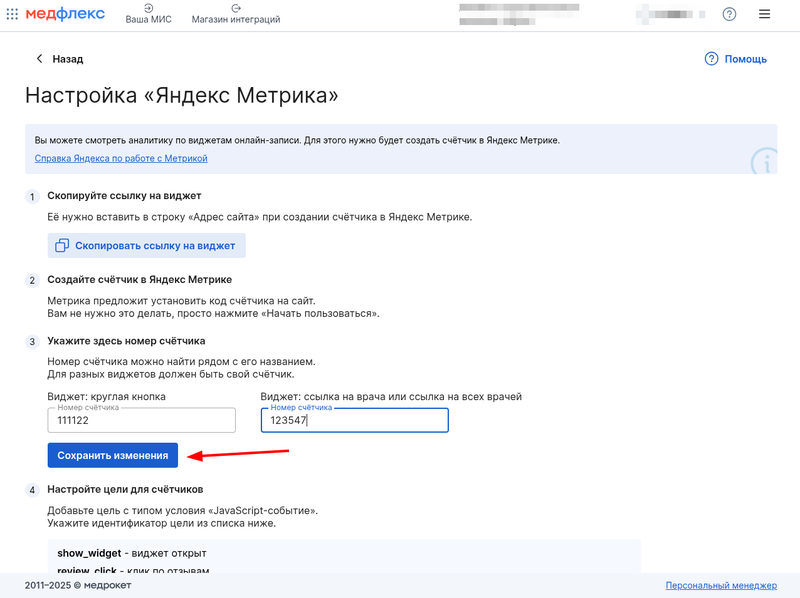Click Сохранить изменения button
This screenshot has width=800, height=598.
click(x=113, y=455)
